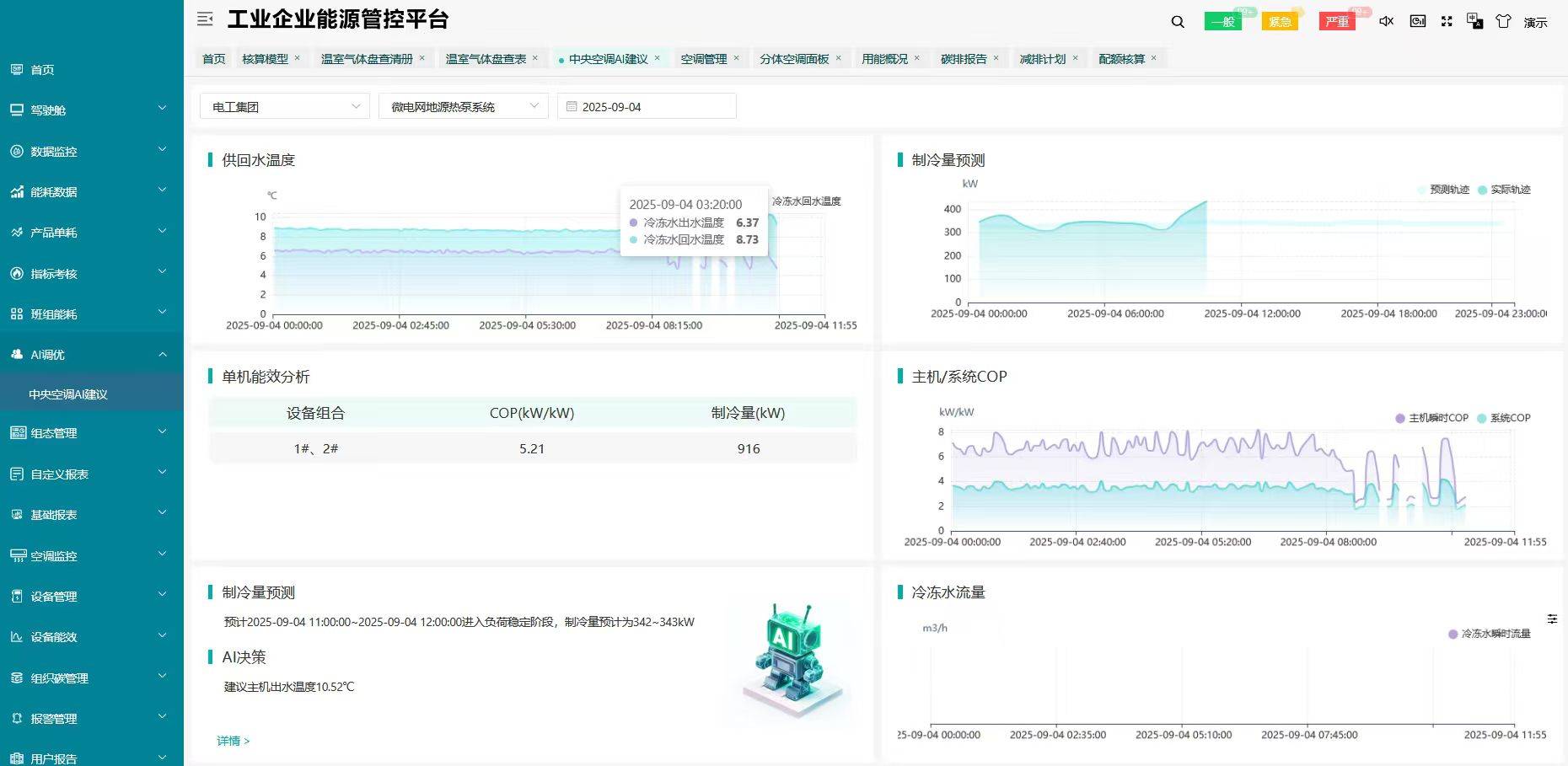1568x766 pixels.
Task: Open the 微电网地源热泵系统 system selector
Action: coord(463,106)
